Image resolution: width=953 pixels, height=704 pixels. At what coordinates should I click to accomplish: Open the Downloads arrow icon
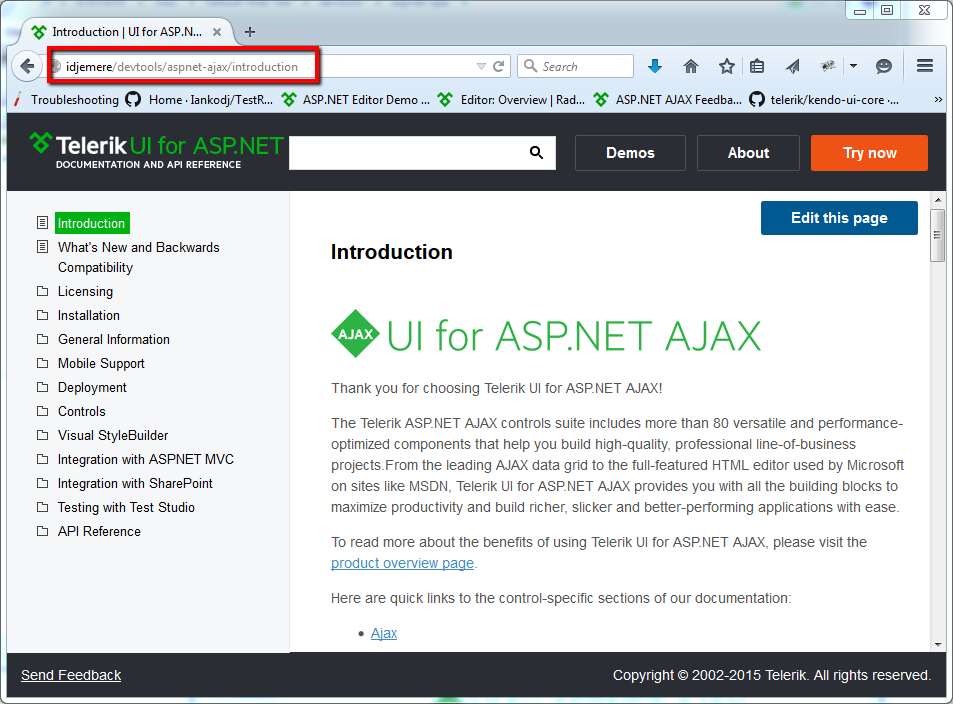point(655,66)
